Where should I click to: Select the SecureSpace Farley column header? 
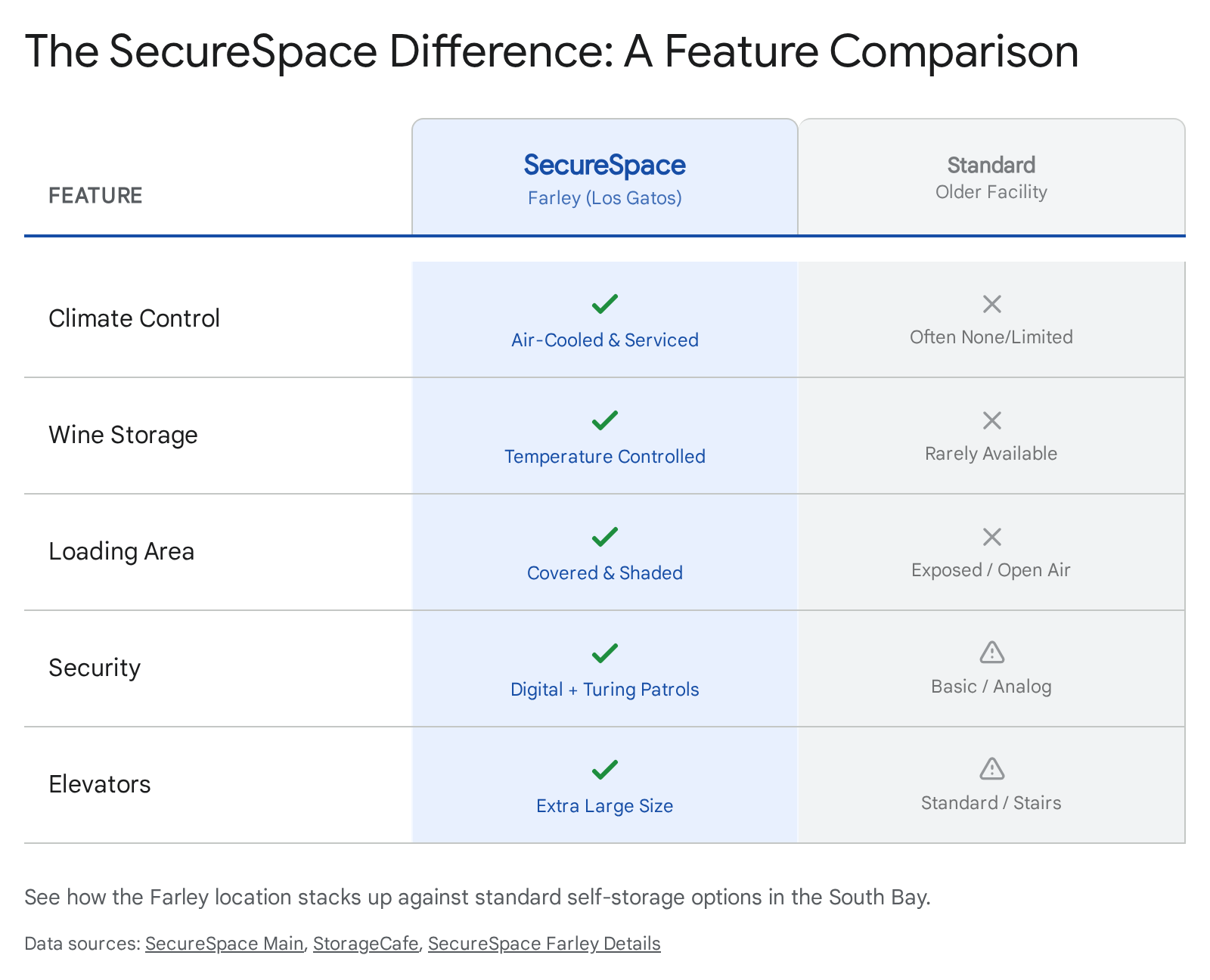(604, 179)
